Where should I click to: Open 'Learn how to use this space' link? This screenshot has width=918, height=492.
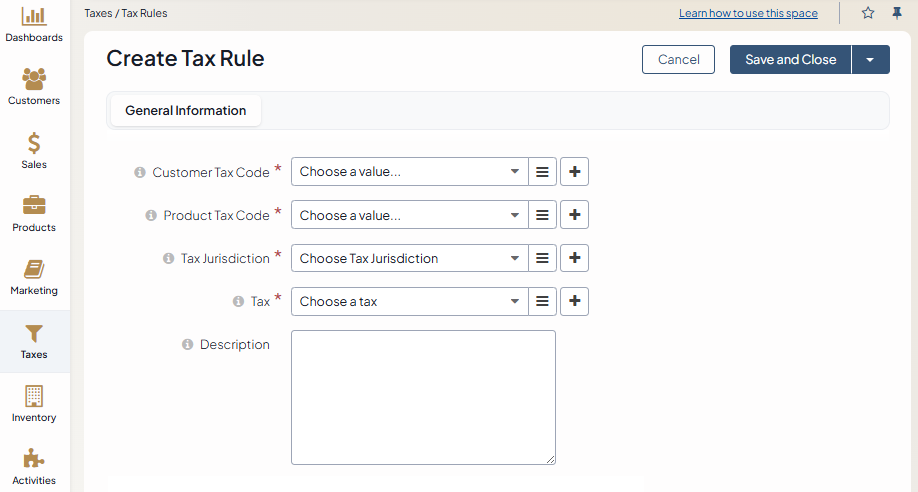[748, 13]
